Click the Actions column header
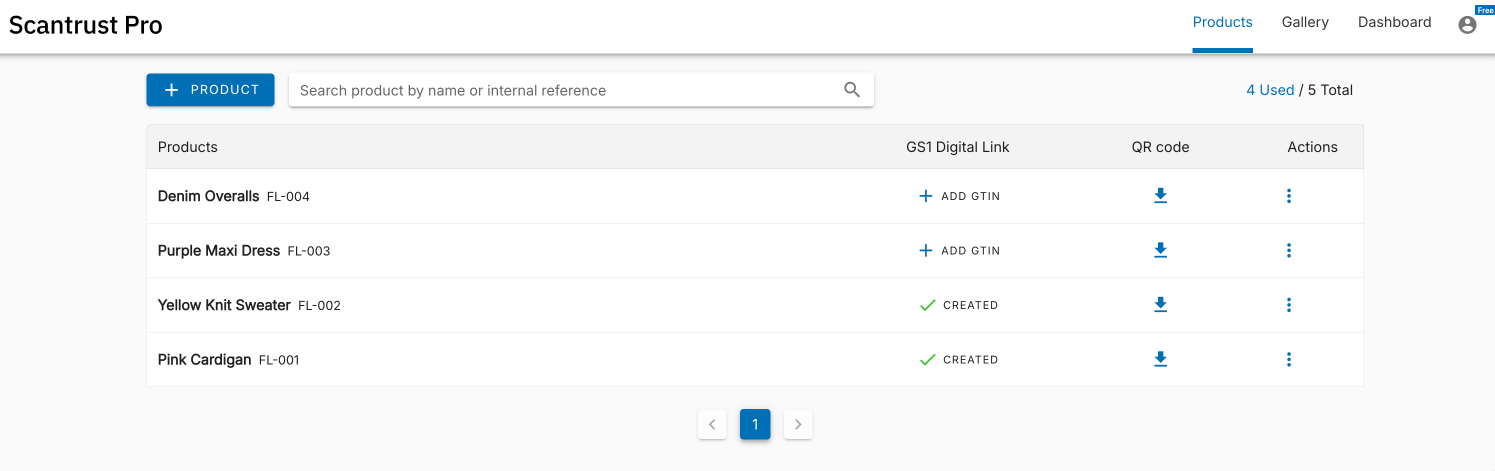The width and height of the screenshot is (1495, 471). pyautogui.click(x=1312, y=147)
